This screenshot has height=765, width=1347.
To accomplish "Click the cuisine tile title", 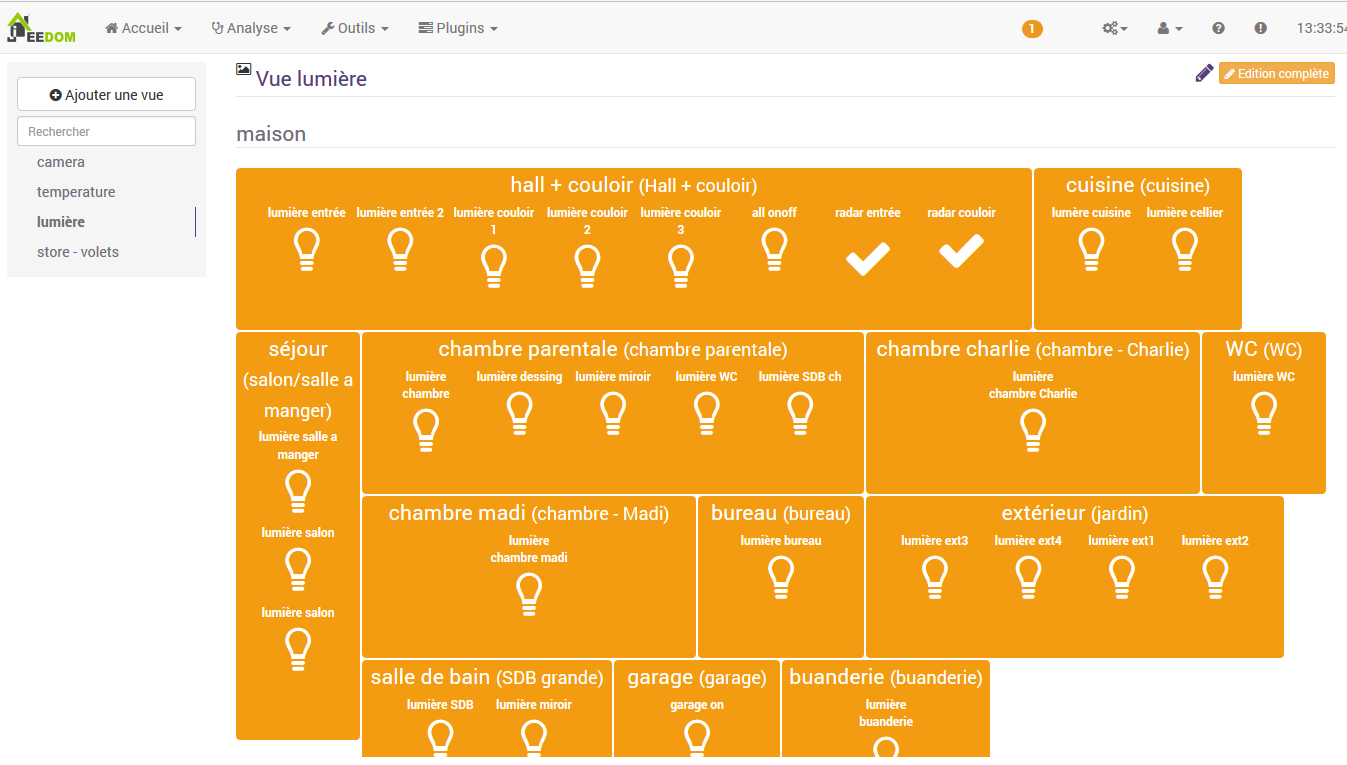I will point(1138,185).
